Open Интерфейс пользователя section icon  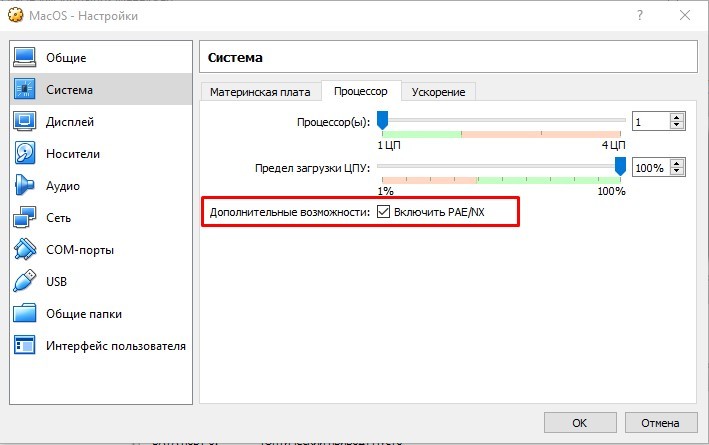25,346
